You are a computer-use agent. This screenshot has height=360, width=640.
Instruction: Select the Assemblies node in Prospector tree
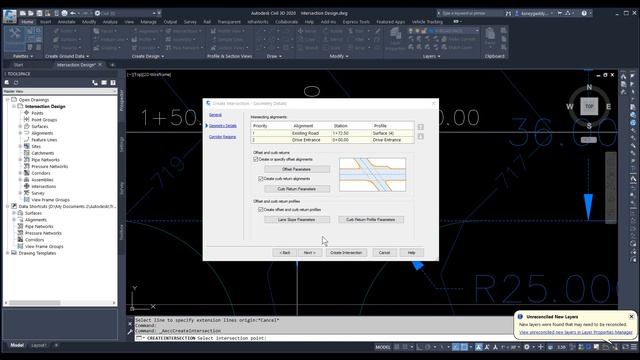coord(42,180)
